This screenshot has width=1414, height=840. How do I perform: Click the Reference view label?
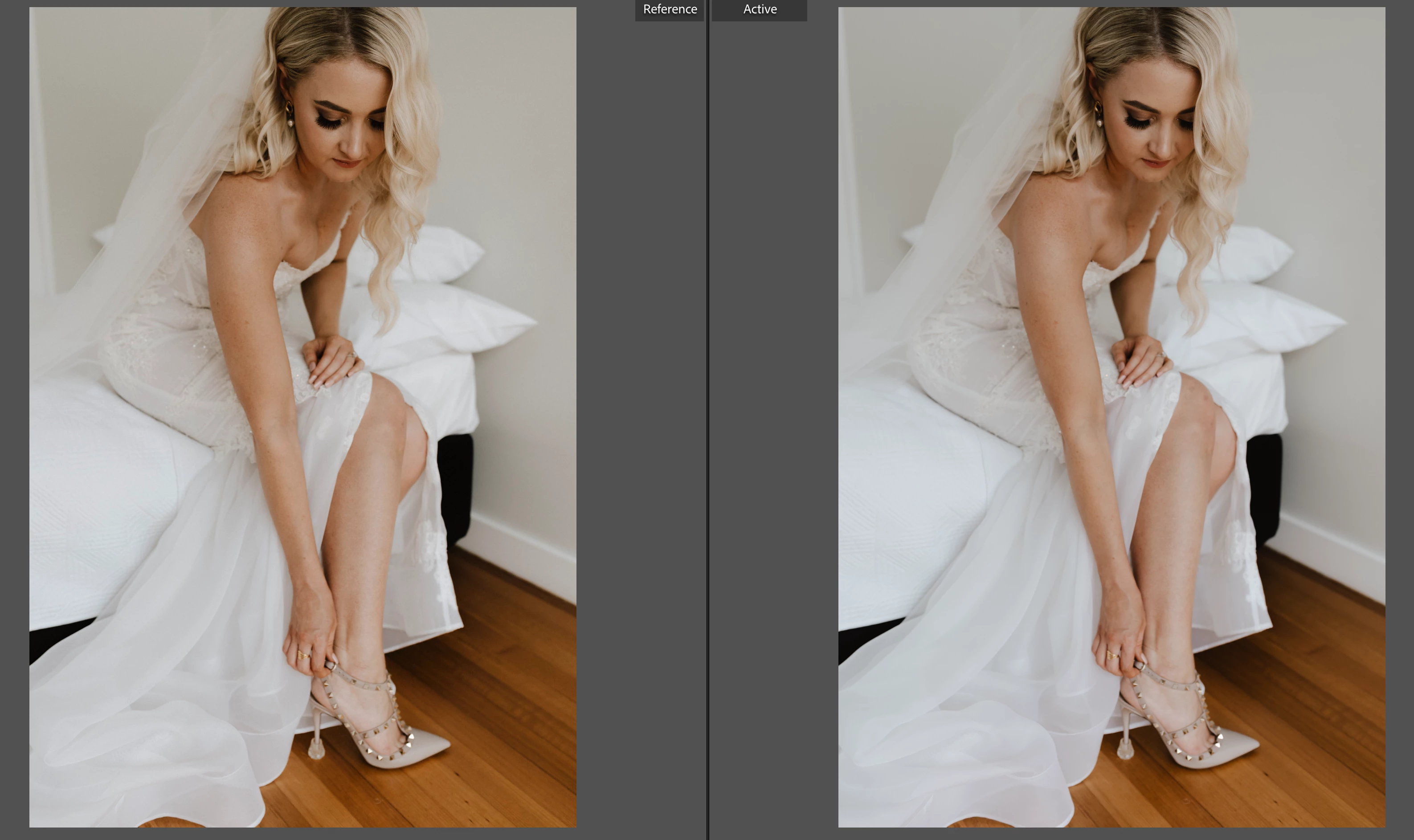[669, 10]
